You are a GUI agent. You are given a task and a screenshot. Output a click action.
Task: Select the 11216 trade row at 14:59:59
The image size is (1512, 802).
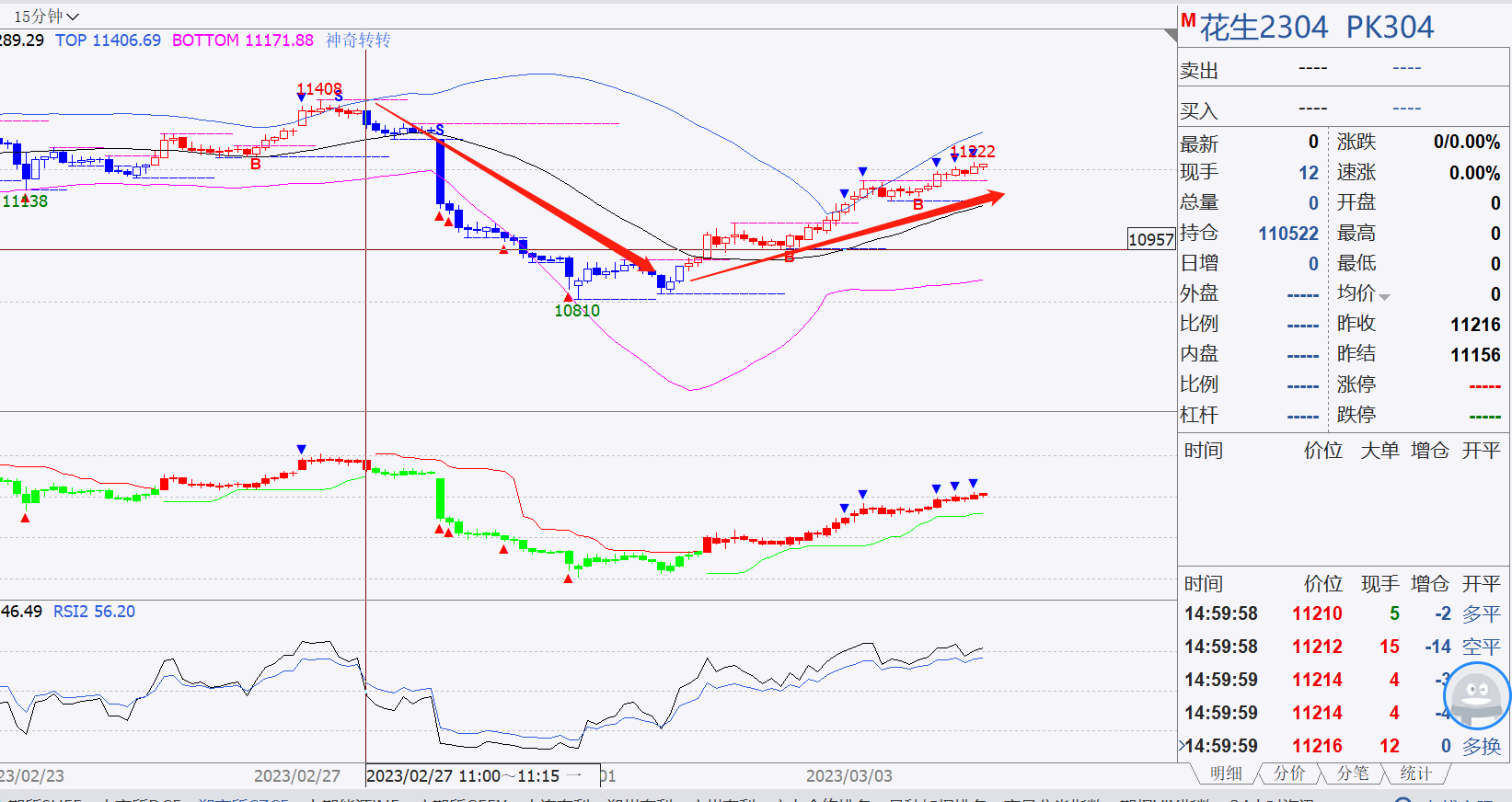point(1344,746)
